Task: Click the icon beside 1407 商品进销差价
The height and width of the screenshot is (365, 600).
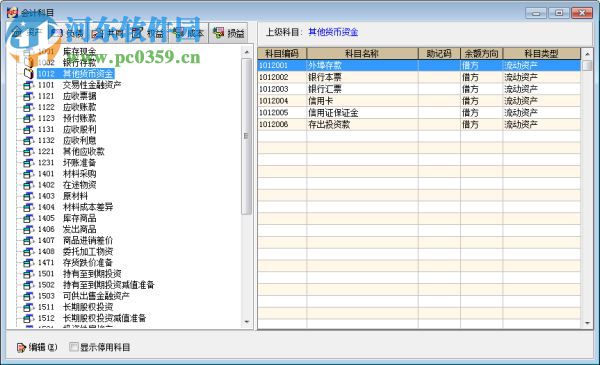Action: [x=29, y=241]
